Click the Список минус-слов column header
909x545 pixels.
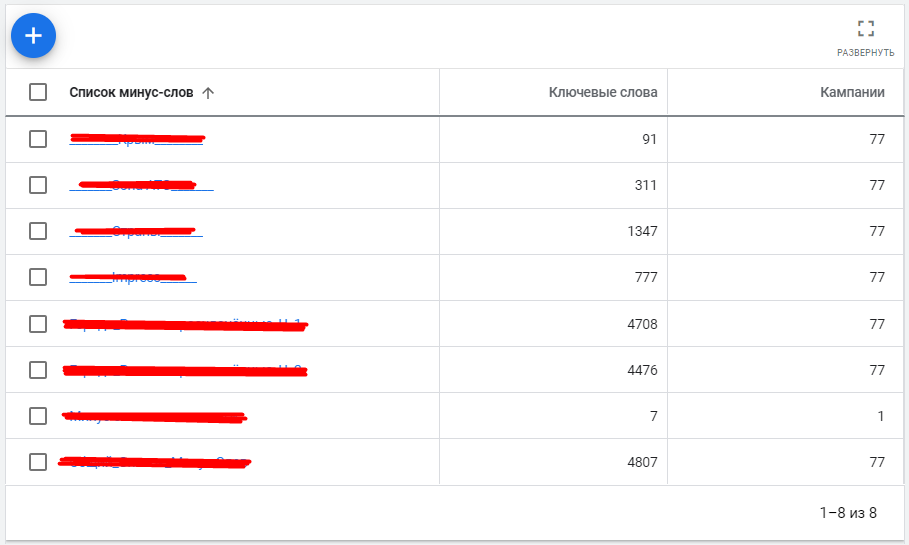click(x=130, y=93)
